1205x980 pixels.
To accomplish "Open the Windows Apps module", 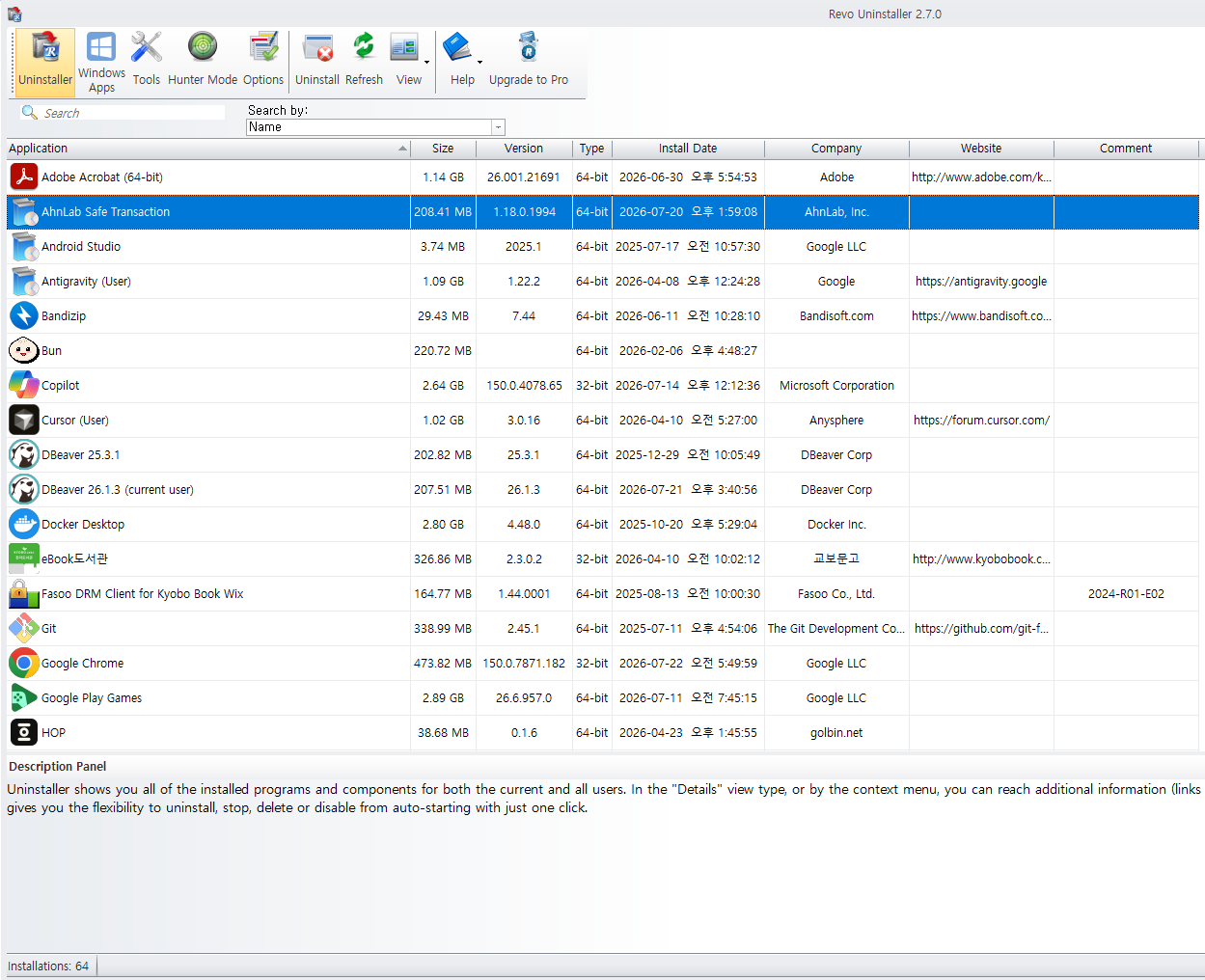I will coord(101,62).
